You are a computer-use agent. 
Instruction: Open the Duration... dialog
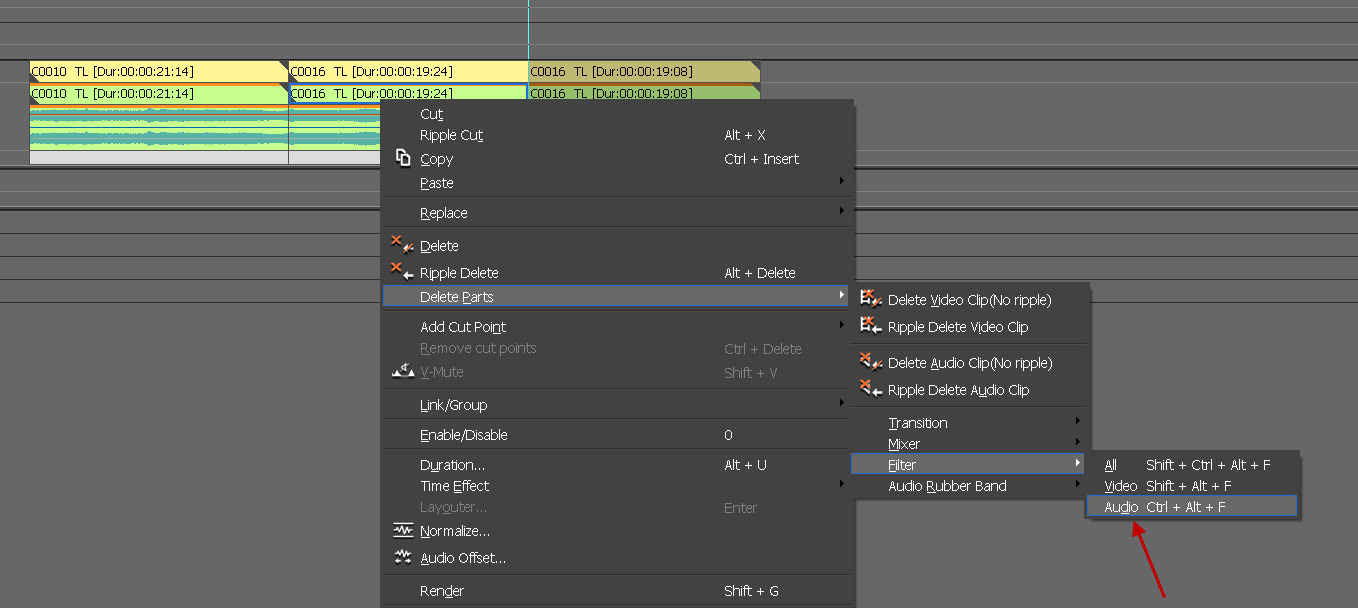click(x=452, y=465)
